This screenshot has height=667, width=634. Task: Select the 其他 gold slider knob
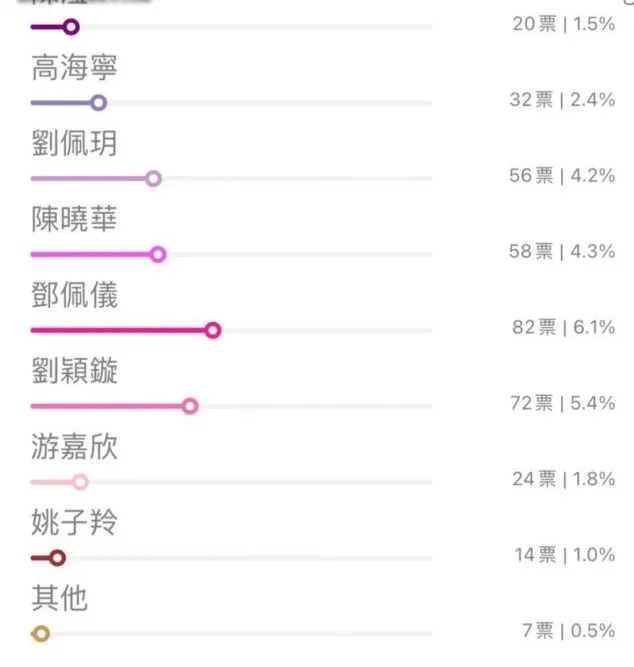coord(41,633)
